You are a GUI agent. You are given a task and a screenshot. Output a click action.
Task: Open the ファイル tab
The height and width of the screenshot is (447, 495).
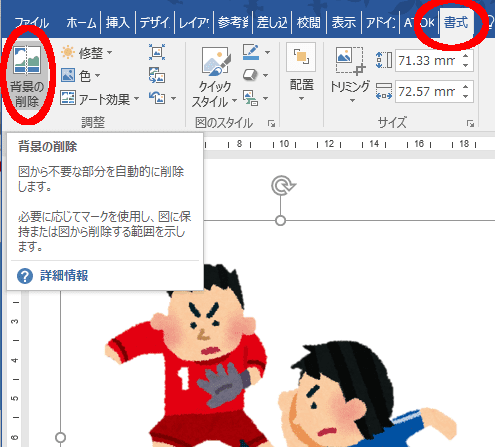click(32, 23)
